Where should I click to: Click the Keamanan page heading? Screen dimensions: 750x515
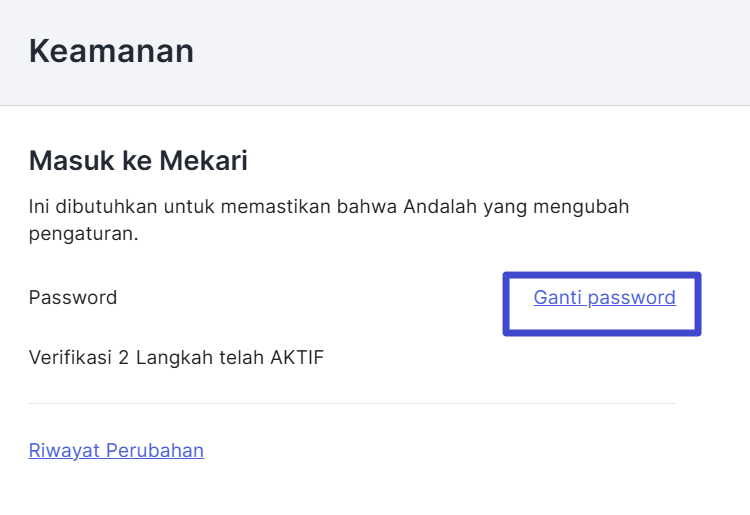(111, 51)
